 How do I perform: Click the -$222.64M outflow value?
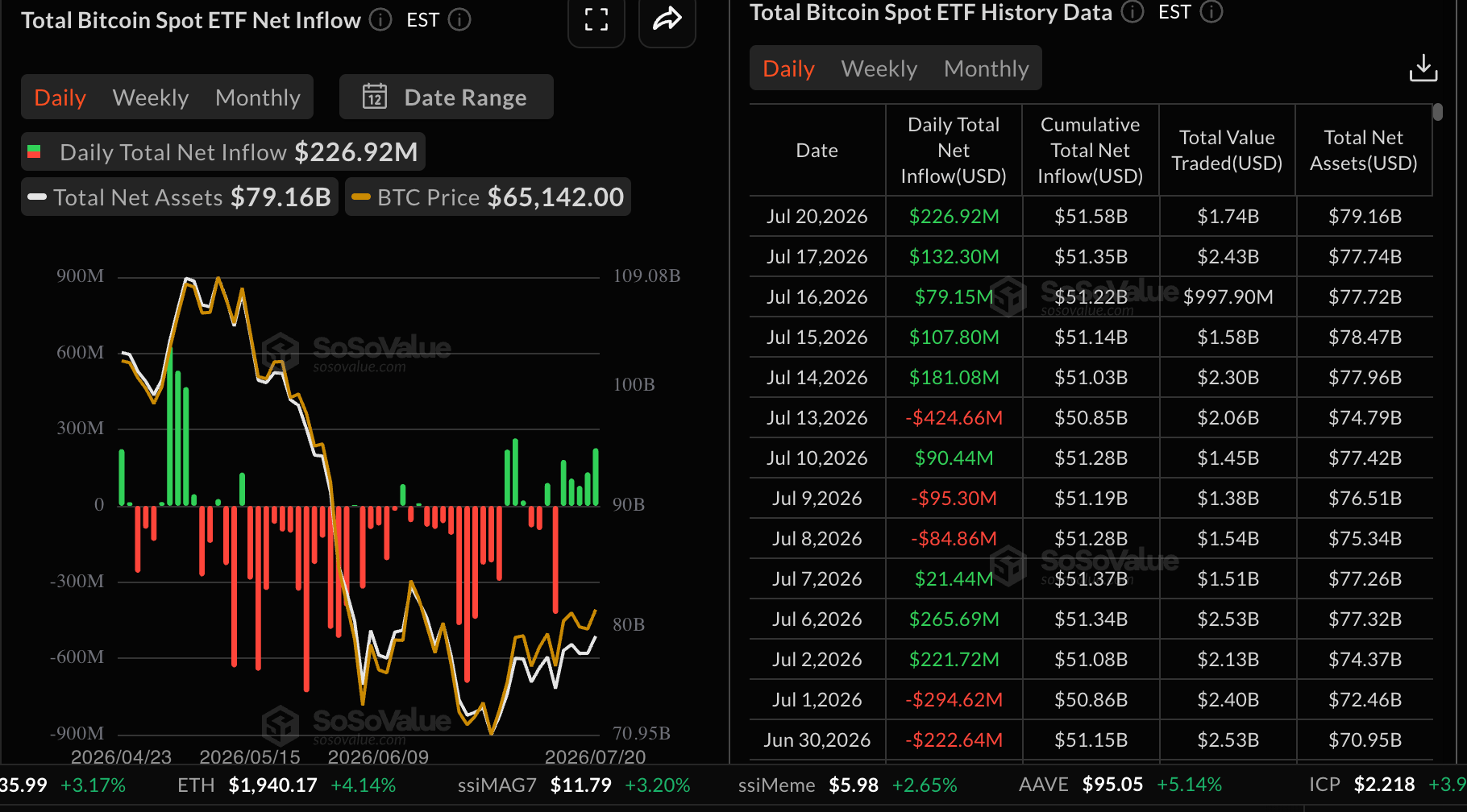(x=954, y=740)
